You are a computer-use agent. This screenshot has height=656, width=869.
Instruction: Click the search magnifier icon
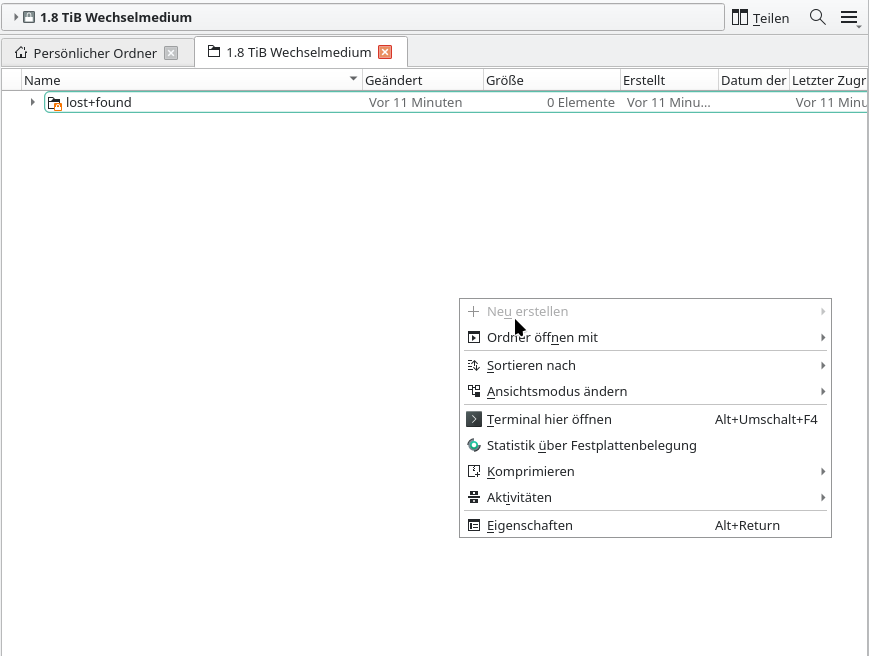coord(817,17)
